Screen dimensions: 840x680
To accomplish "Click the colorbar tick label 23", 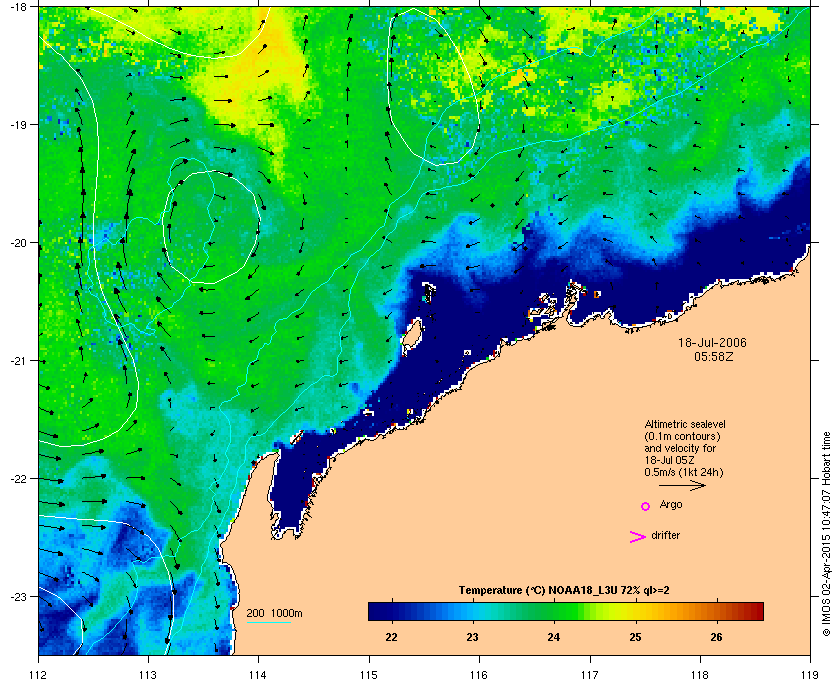I will pos(472,637).
